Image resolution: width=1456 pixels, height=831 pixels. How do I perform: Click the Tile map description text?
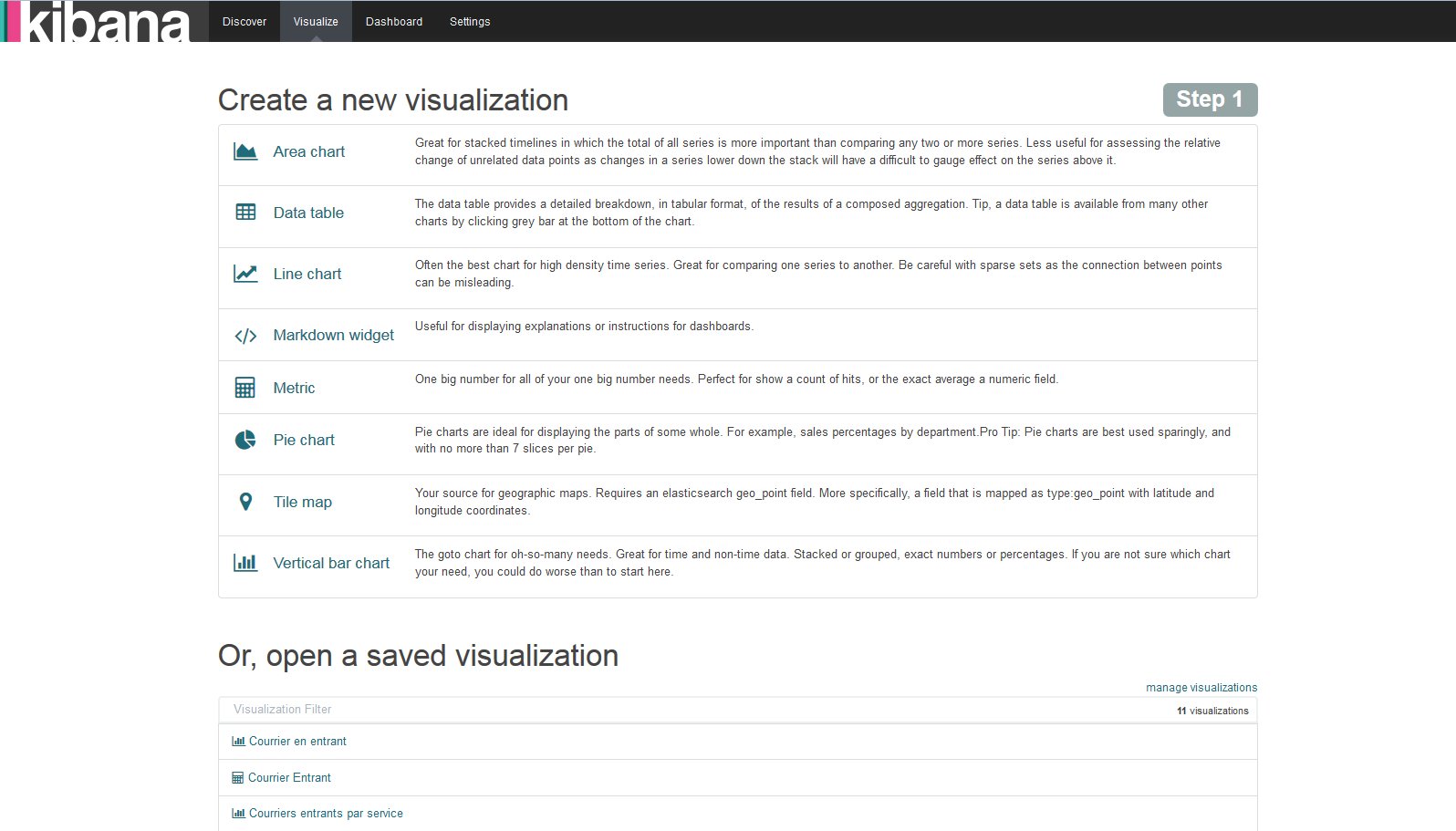click(815, 502)
